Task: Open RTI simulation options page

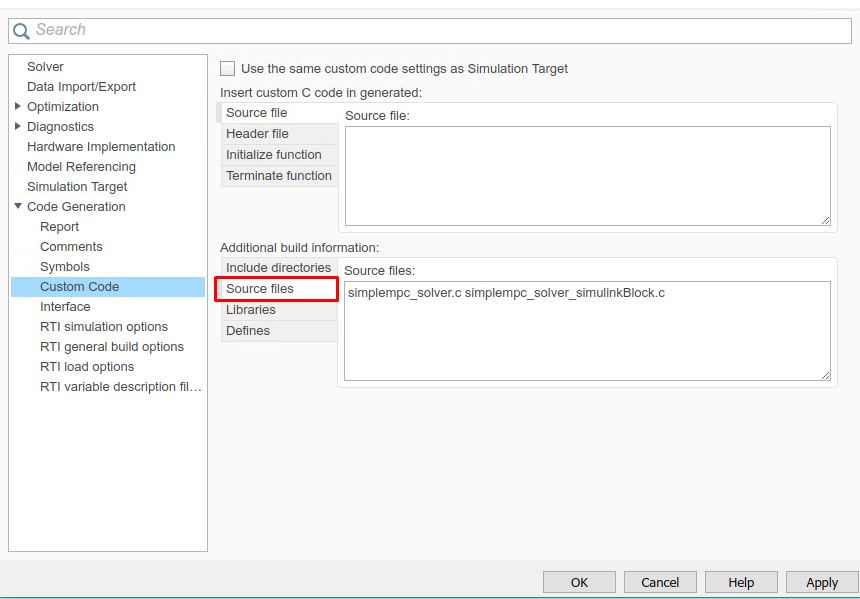Action: (104, 327)
